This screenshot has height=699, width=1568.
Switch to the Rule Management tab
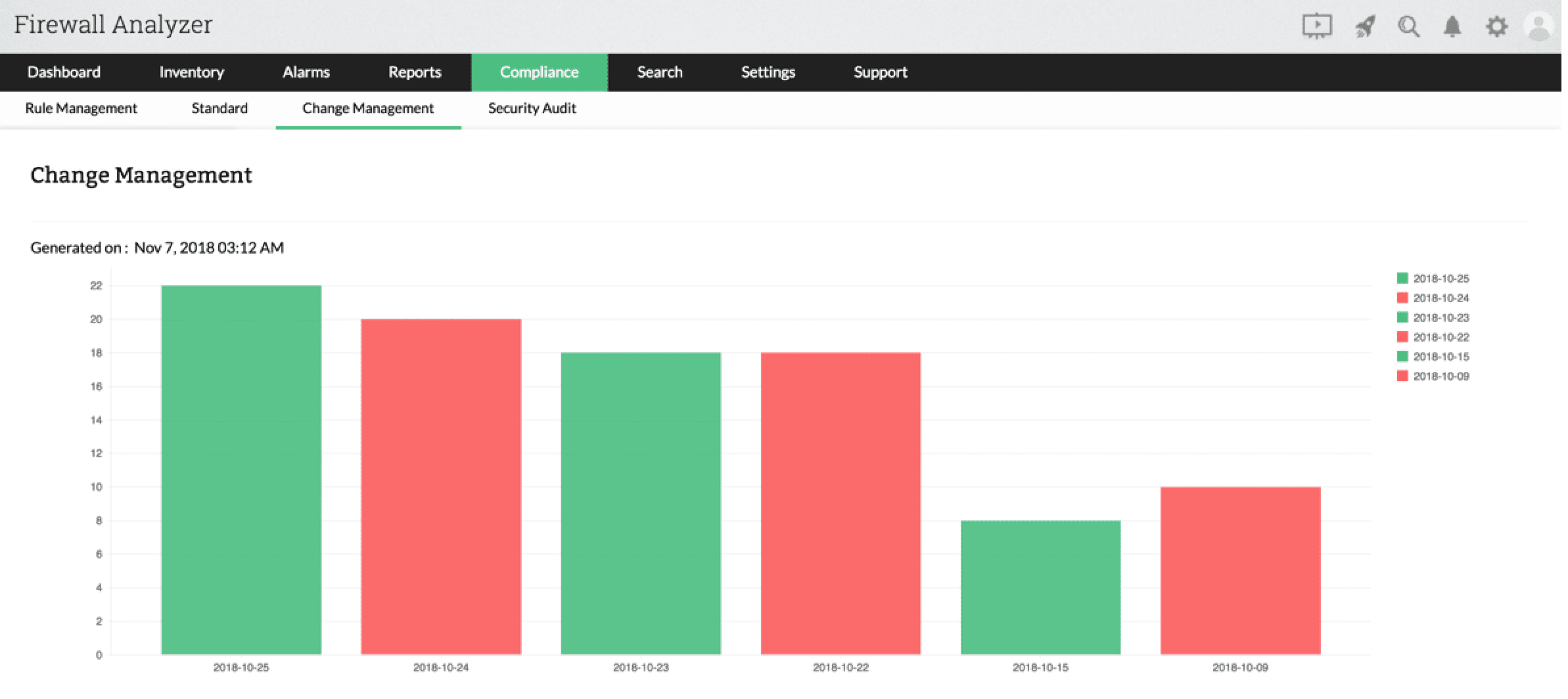[x=81, y=108]
